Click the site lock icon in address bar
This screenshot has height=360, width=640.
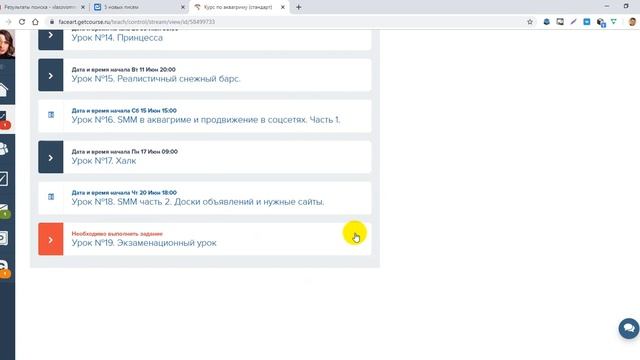[52, 22]
